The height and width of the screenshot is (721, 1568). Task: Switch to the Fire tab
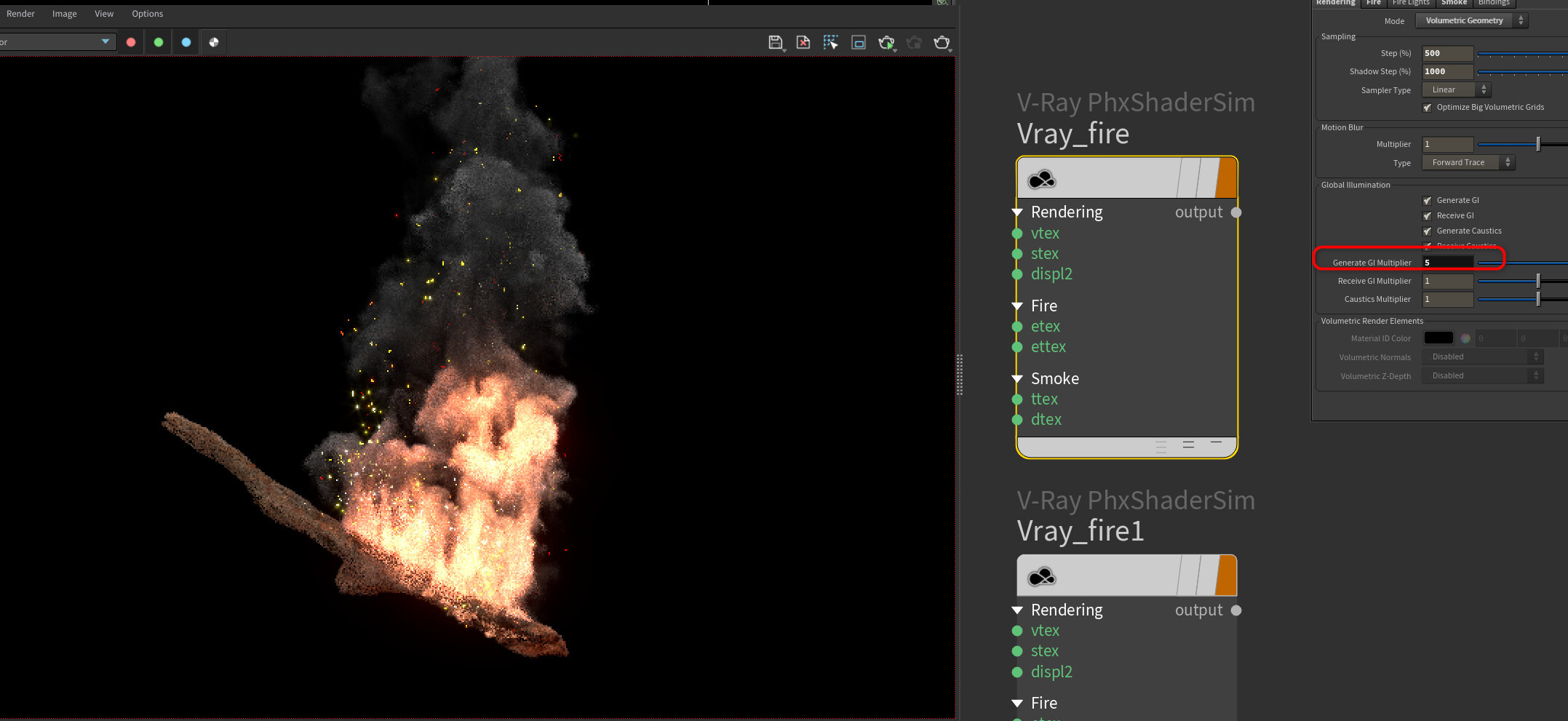[1374, 3]
